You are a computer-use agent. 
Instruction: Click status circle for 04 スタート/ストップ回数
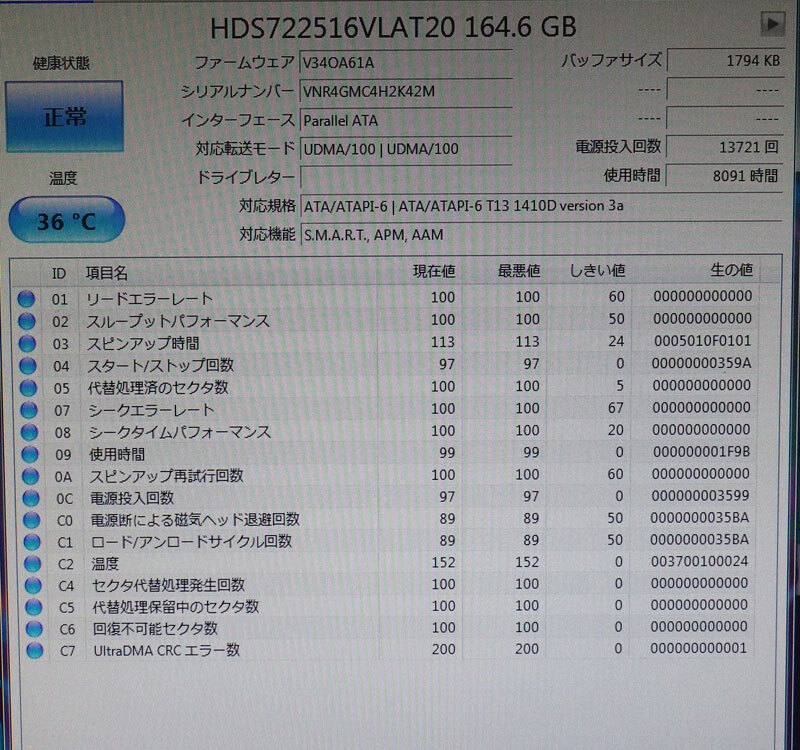[x=28, y=365]
